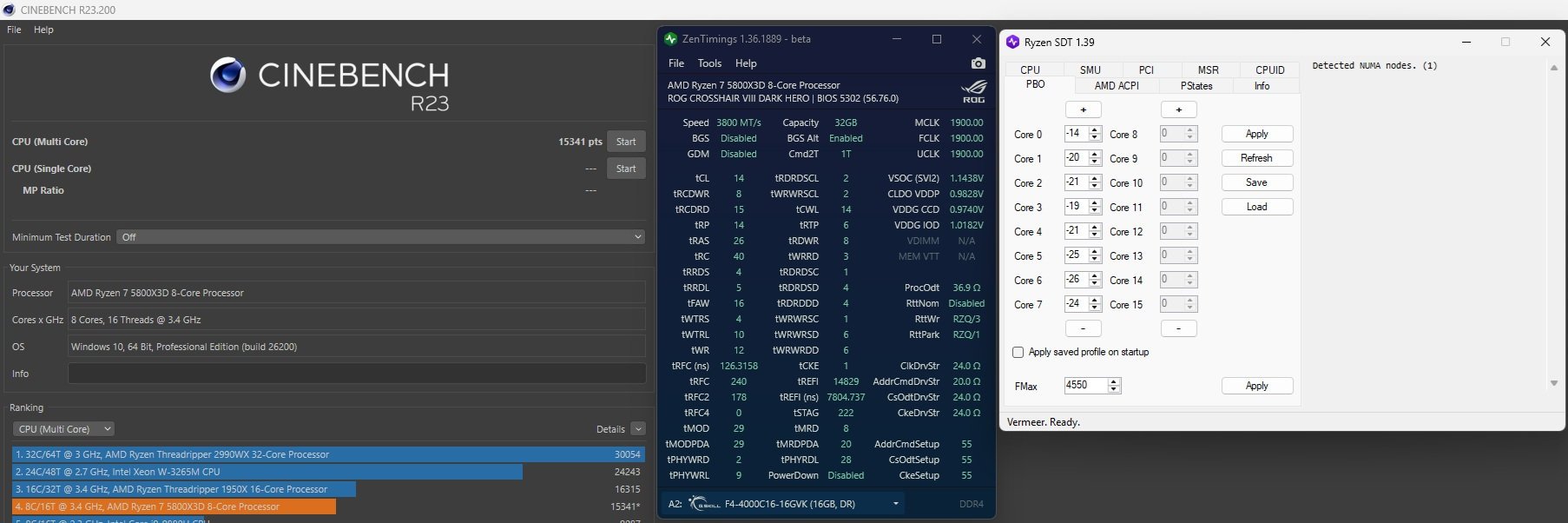Expand the ranking Details arrow
Viewport: 1568px width, 523px height.
point(638,429)
